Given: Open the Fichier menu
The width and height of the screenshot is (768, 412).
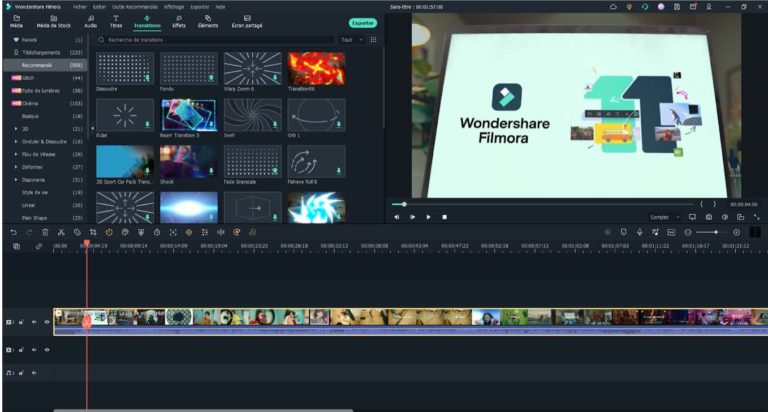Looking at the screenshot, I should (80, 5).
